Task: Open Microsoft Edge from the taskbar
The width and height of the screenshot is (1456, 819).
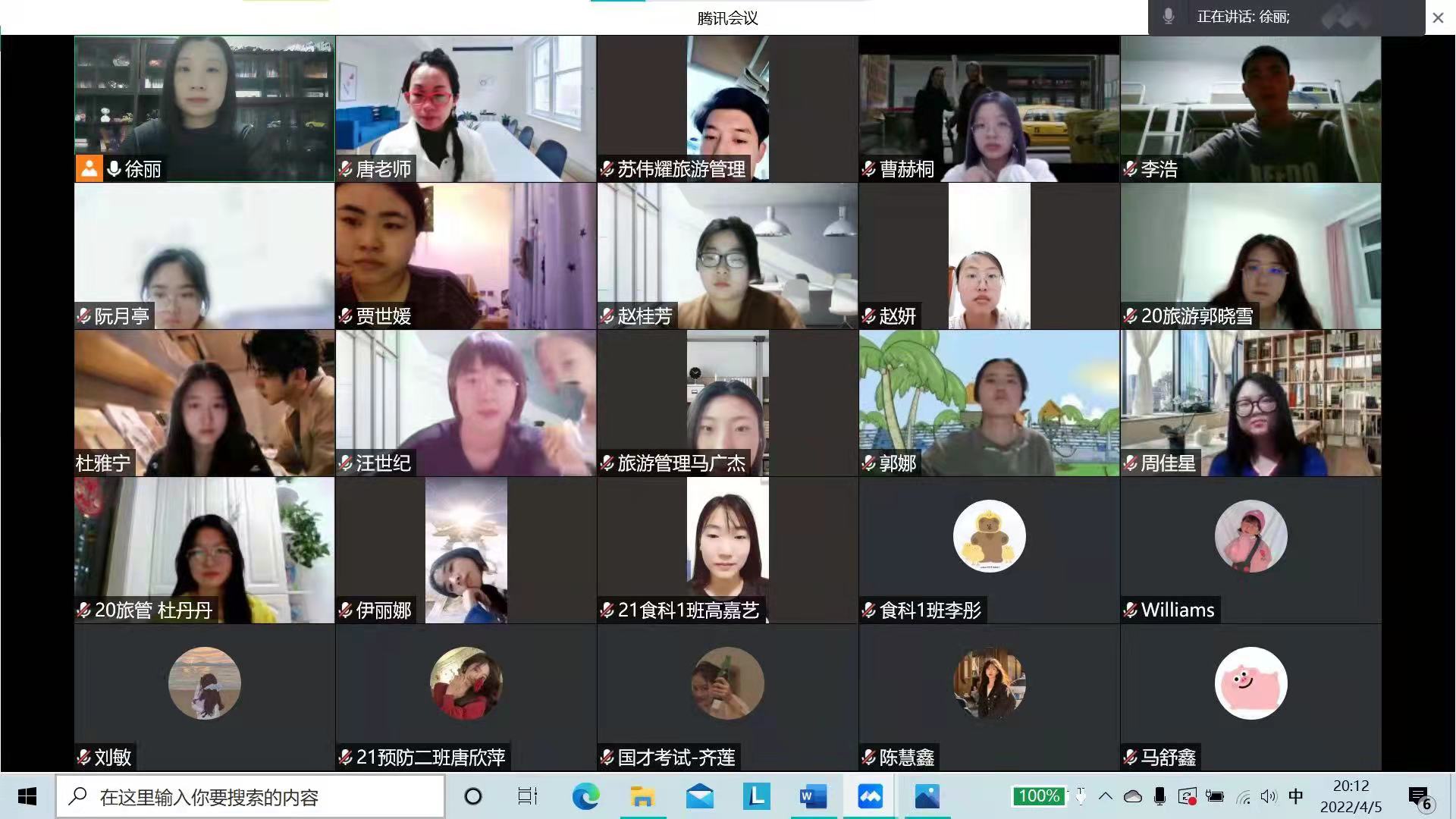Action: tap(585, 796)
